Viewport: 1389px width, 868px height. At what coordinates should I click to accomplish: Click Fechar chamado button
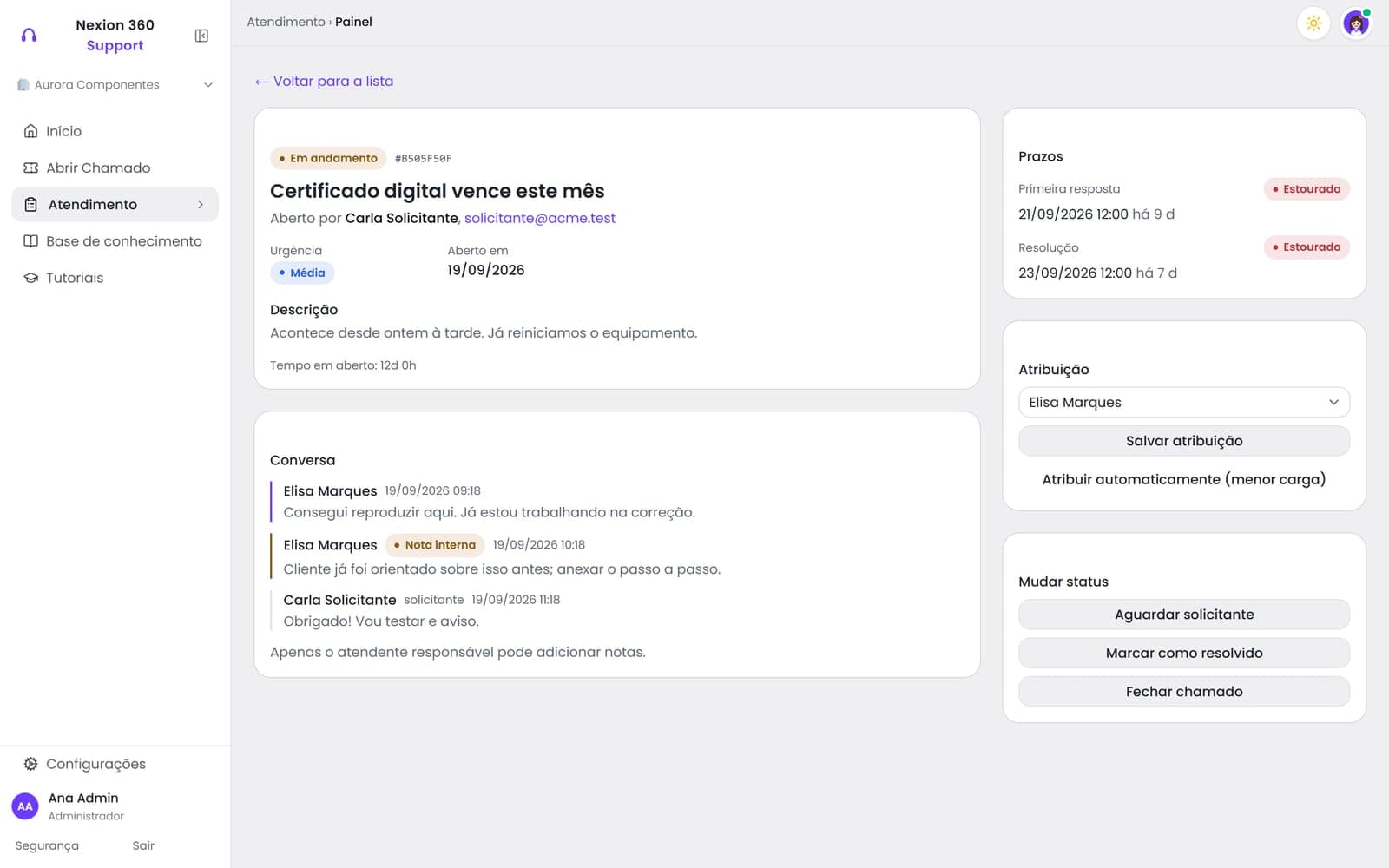[x=1184, y=692]
